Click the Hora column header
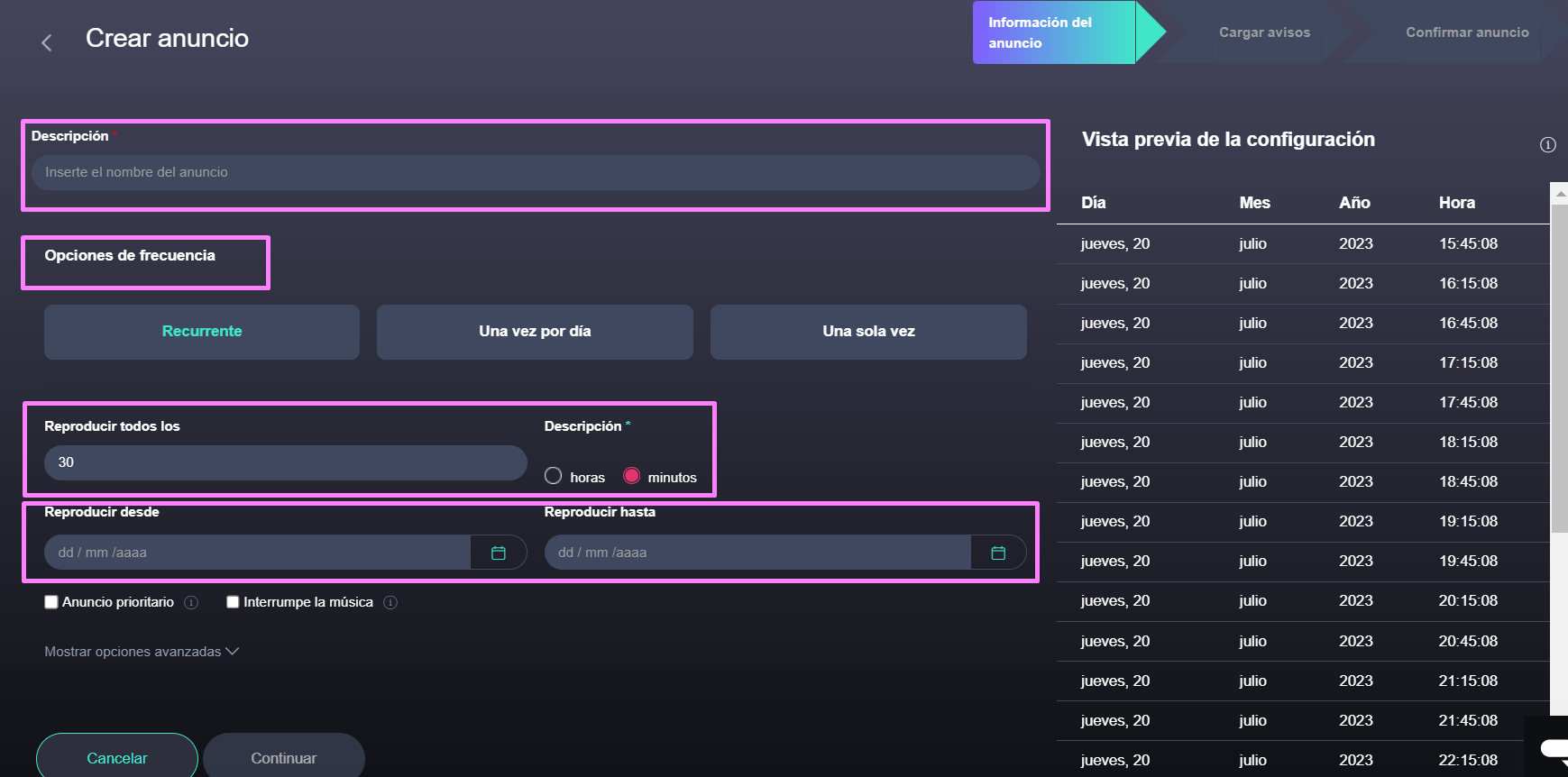The width and height of the screenshot is (1568, 777). click(1457, 203)
